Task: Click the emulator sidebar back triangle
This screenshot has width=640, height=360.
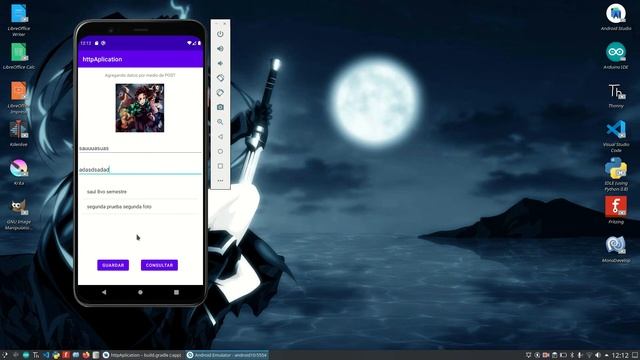Action: coord(220,136)
